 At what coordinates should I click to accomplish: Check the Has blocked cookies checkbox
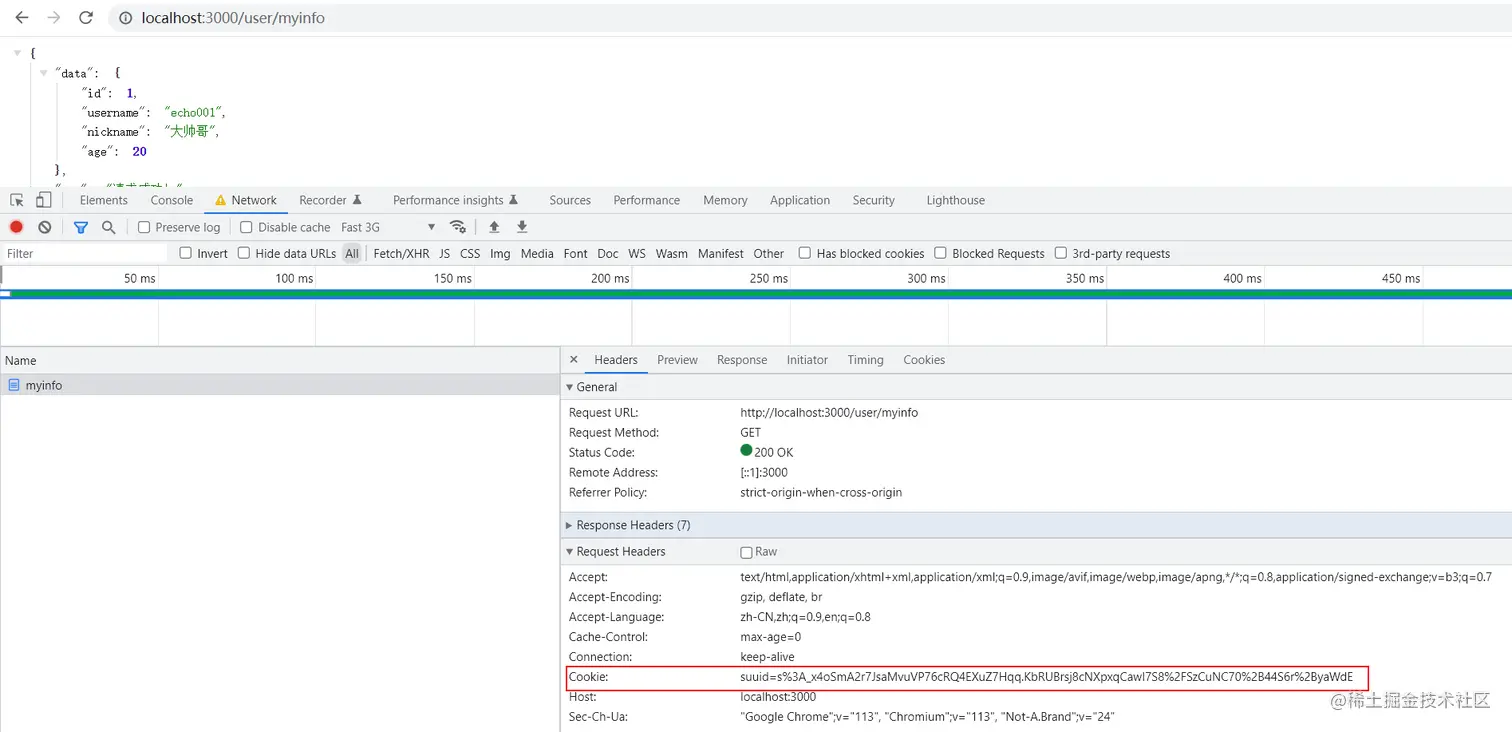[804, 253]
